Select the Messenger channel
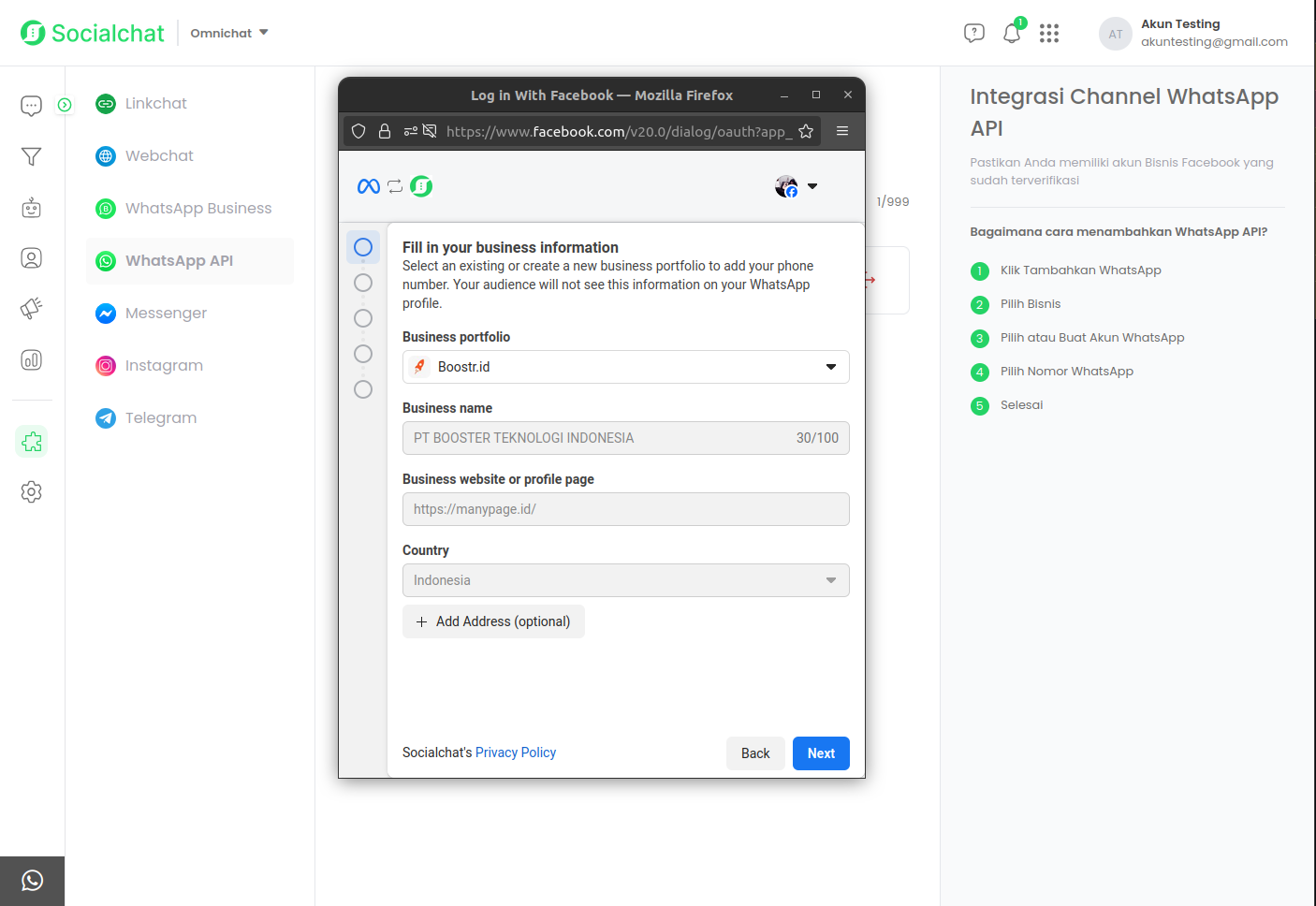Screen dimensions: 1316x906 (x=166, y=314)
